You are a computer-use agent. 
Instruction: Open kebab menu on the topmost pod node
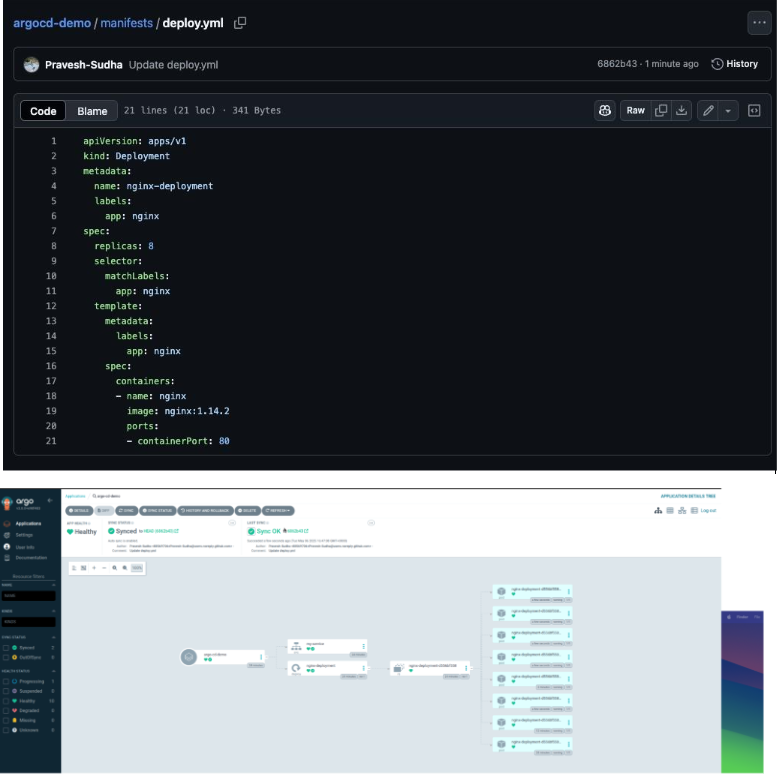pos(568,592)
